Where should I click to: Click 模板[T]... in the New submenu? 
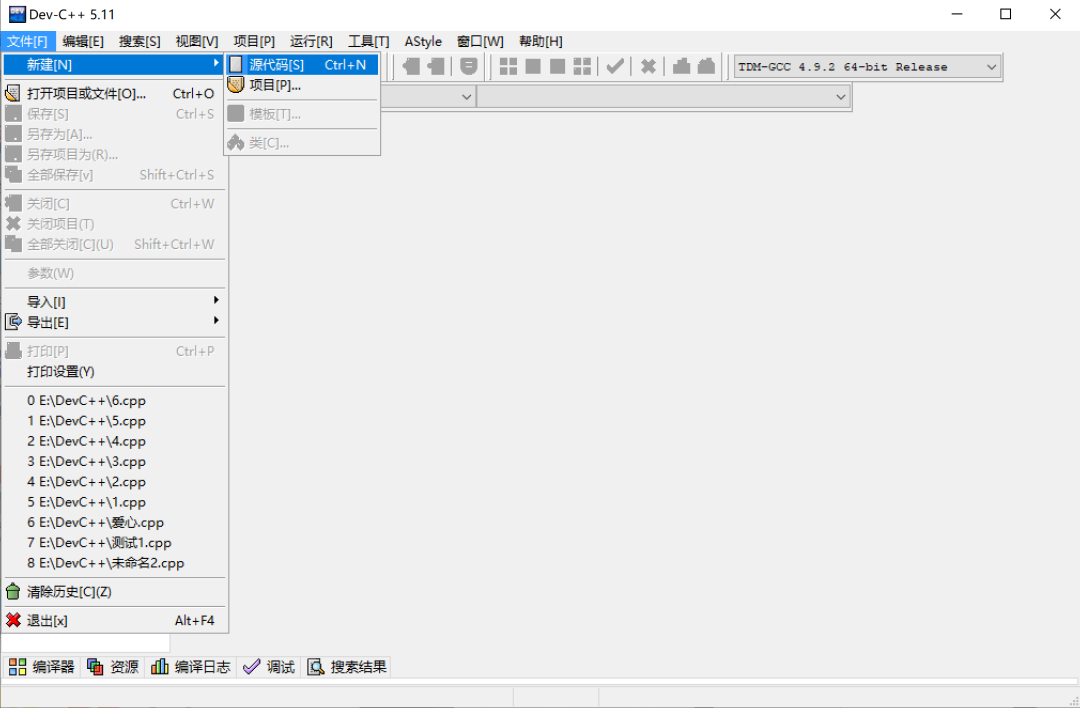click(302, 114)
